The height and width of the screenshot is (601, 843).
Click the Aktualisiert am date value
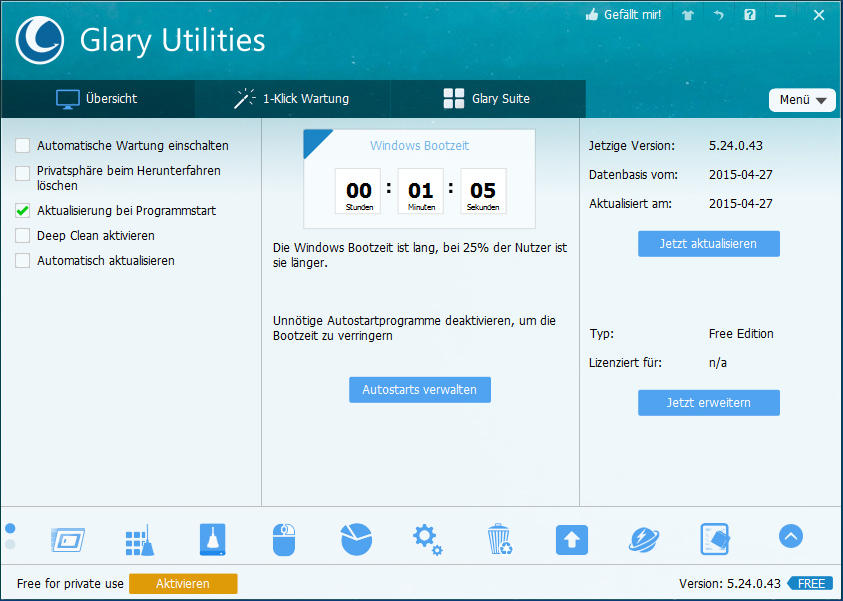click(x=740, y=204)
